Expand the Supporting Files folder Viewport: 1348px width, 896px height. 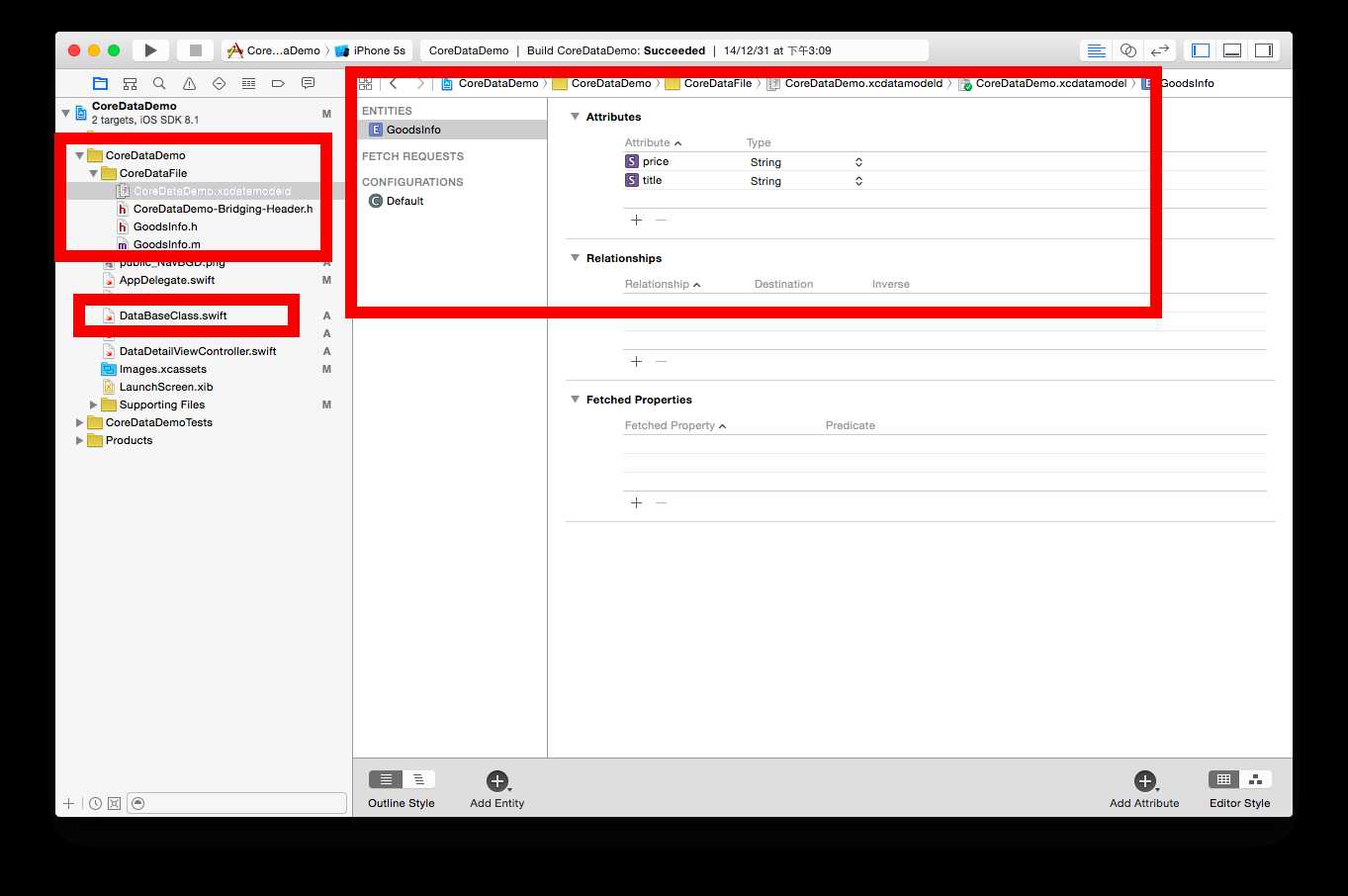coord(93,404)
